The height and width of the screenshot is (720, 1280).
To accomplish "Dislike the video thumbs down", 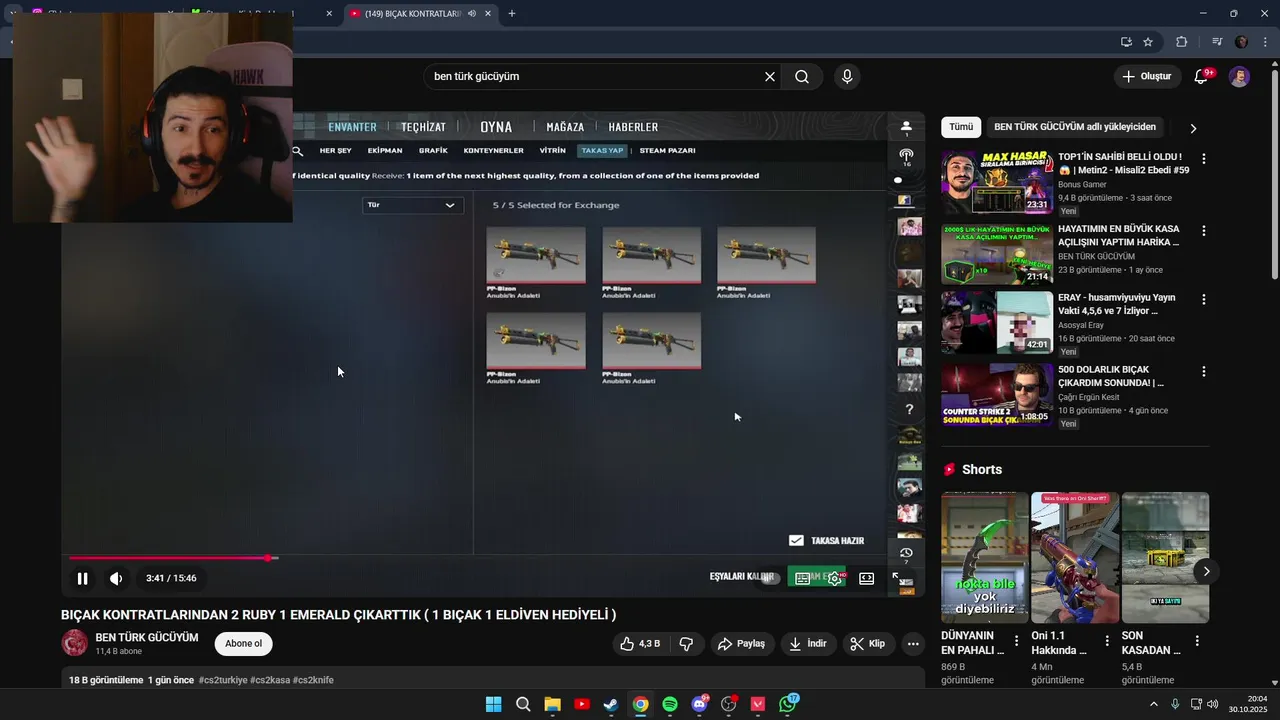I will click(x=686, y=644).
